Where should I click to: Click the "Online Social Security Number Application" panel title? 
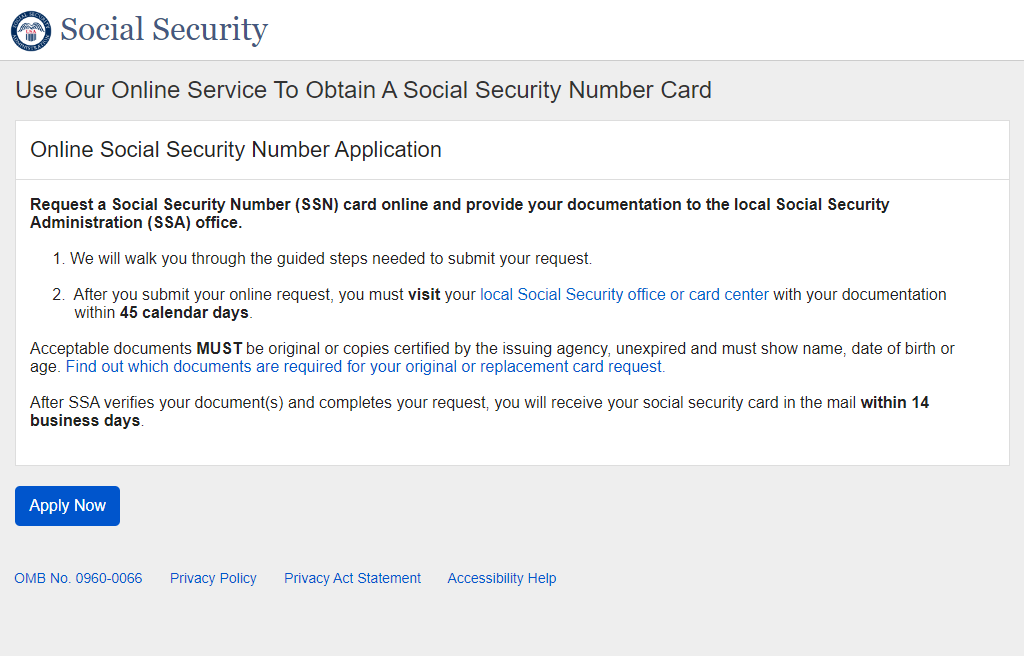pyautogui.click(x=236, y=150)
